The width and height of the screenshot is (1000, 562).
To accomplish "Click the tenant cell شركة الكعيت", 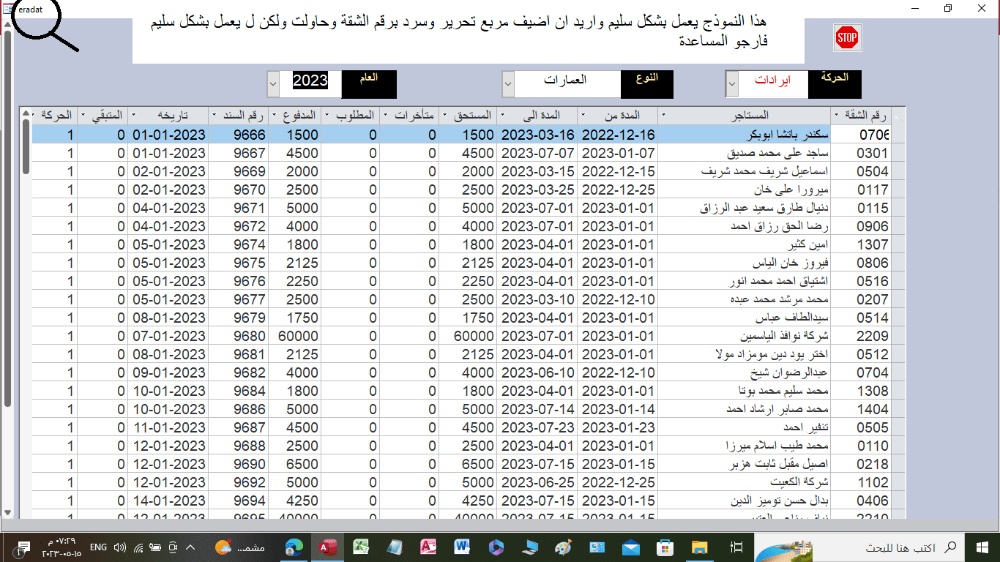I will [744, 482].
